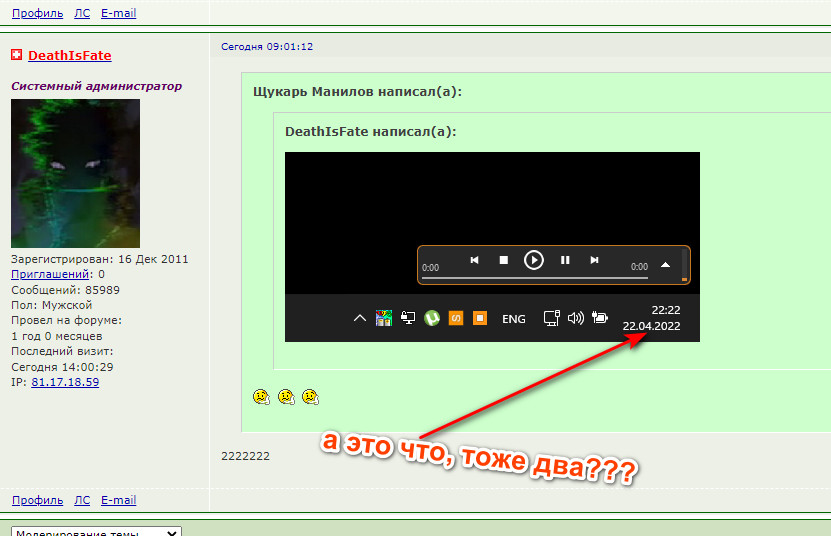Click the tray clock showing 22:22

(666, 310)
